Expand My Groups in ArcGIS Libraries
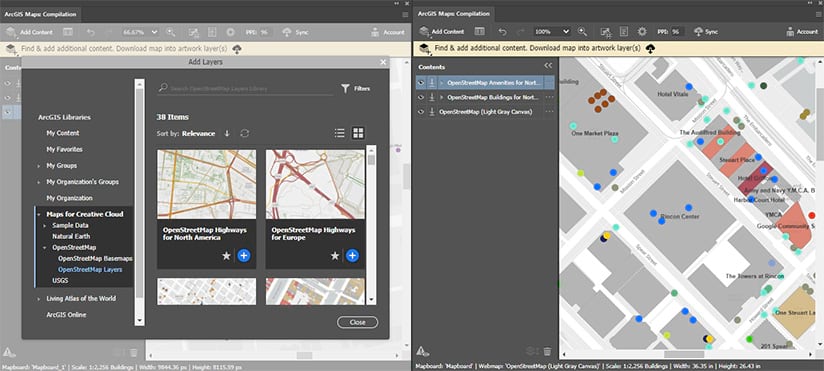This screenshot has height=371, width=824. click(x=38, y=166)
